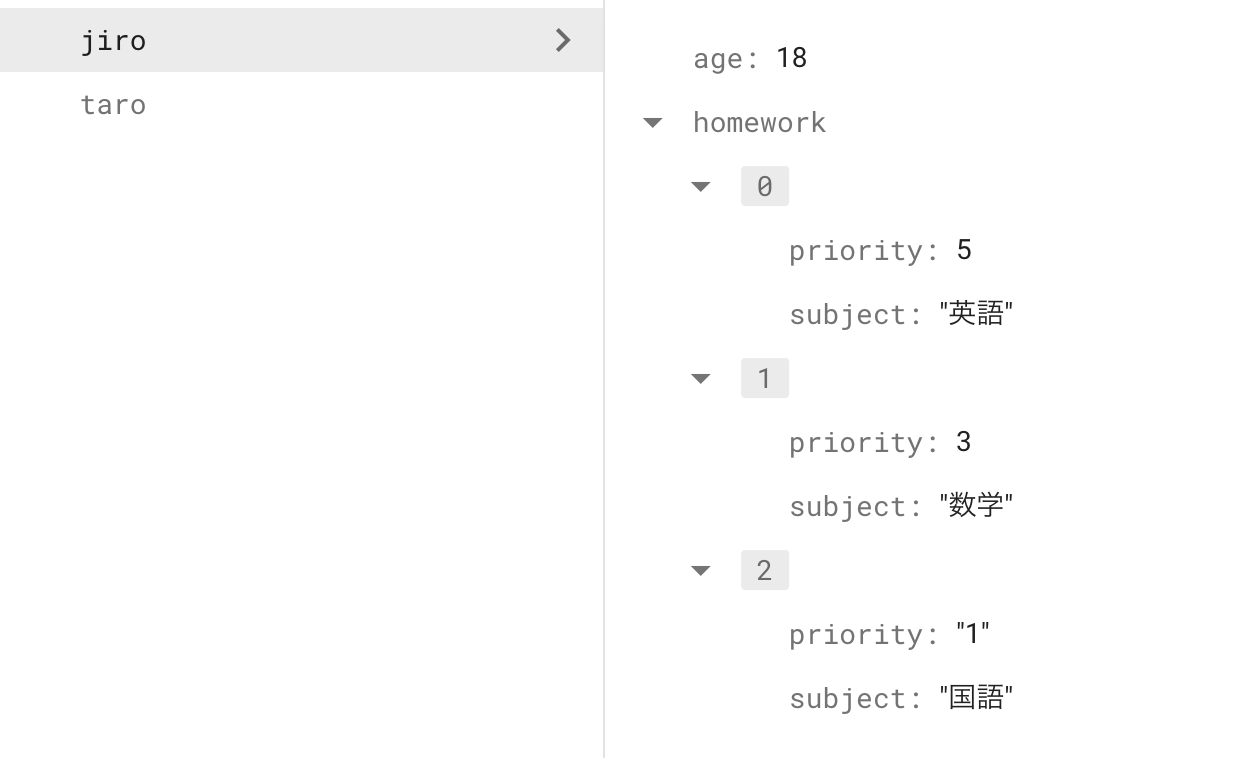The image size is (1234, 758).
Task: Click the homework key label
Action: point(759,122)
